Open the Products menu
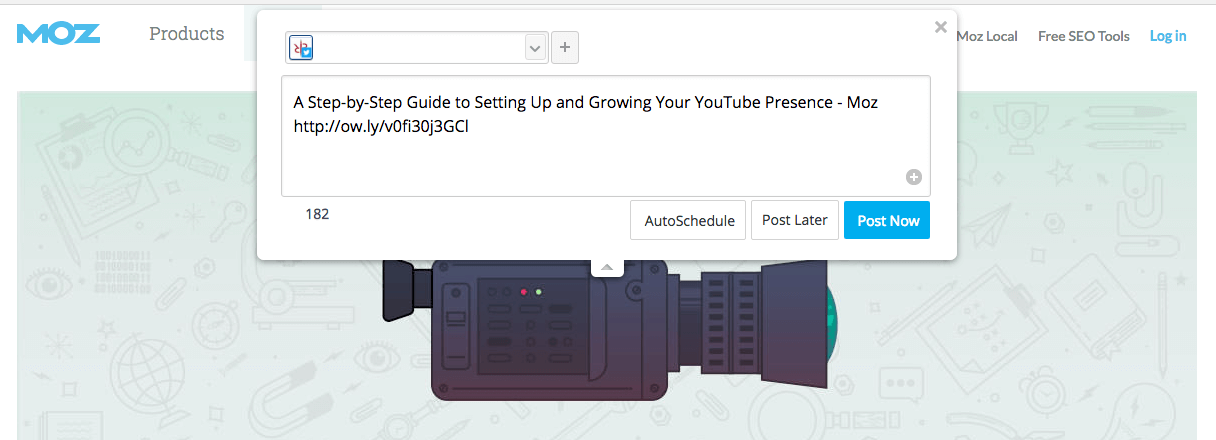 (186, 34)
